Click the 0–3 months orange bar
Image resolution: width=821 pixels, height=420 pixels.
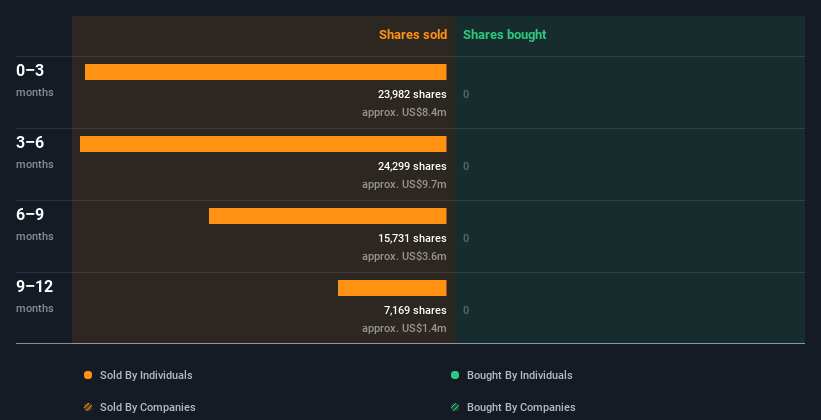click(265, 72)
